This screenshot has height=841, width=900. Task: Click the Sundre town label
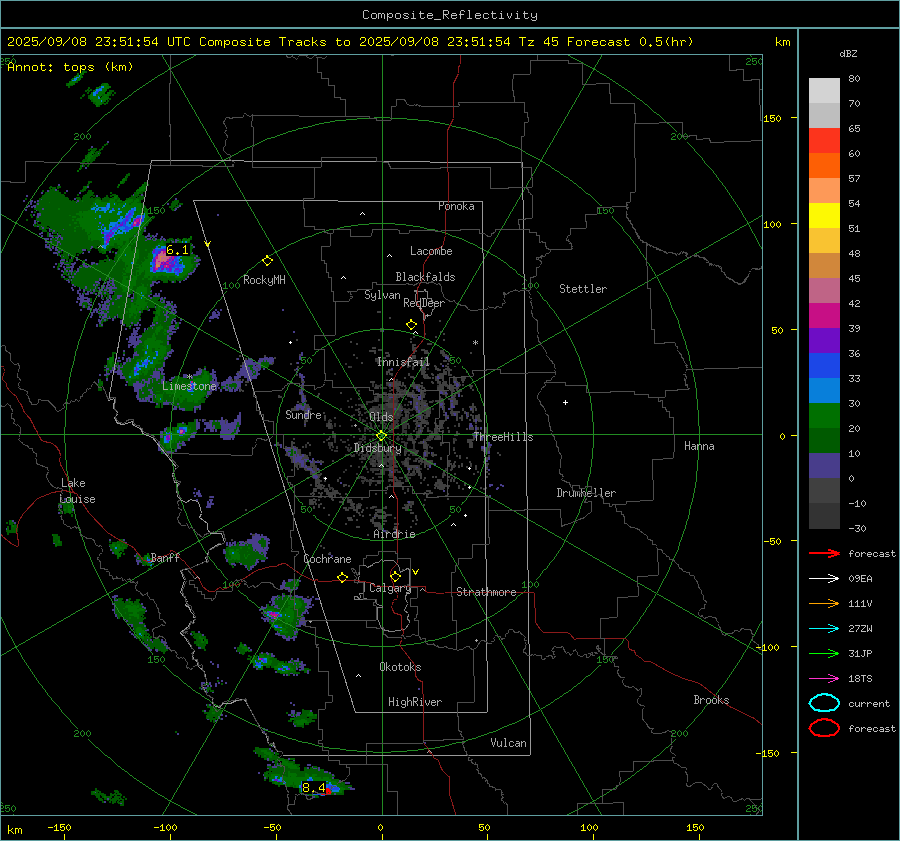303,414
